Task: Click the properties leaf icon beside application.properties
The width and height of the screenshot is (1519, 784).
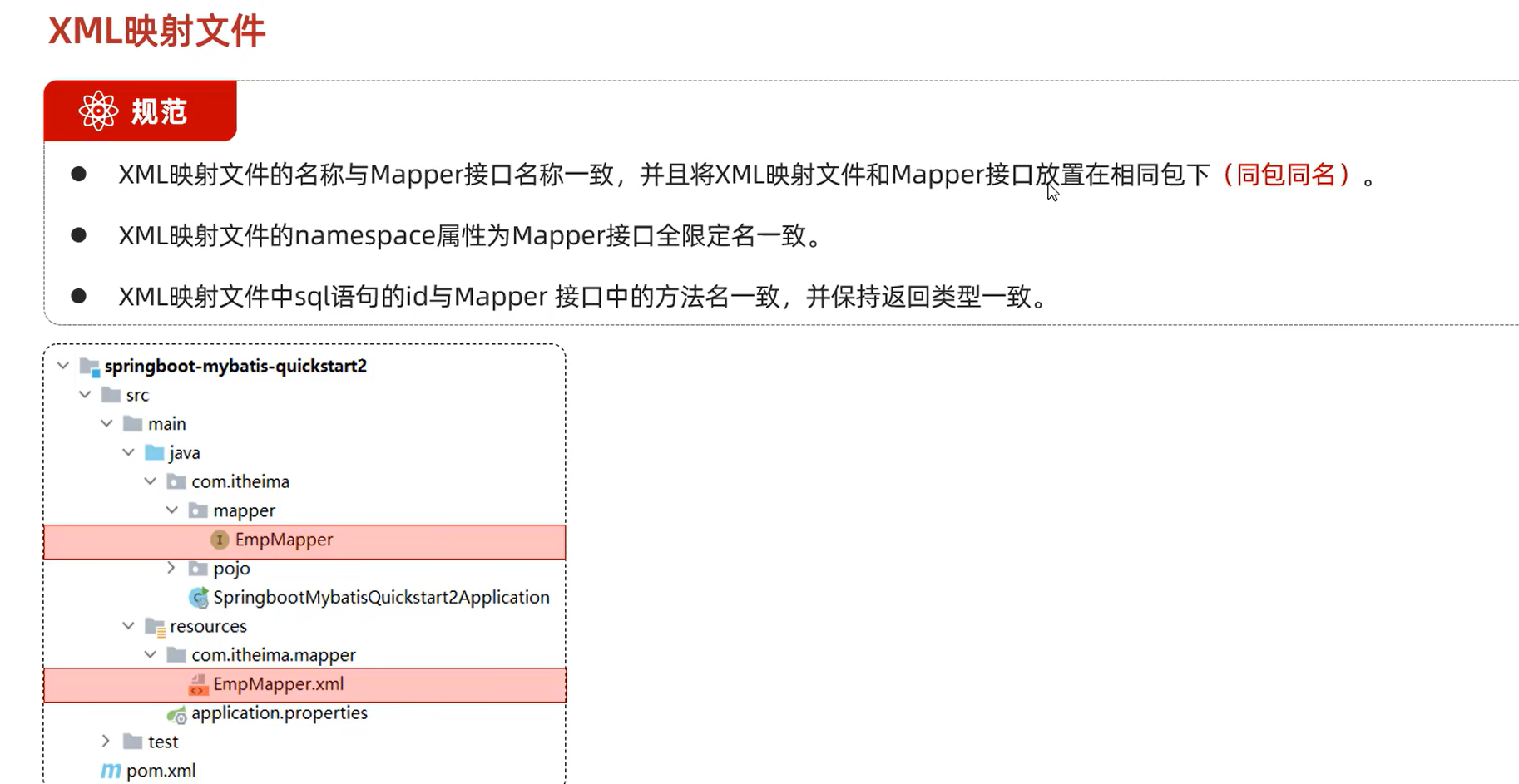Action: (x=176, y=714)
